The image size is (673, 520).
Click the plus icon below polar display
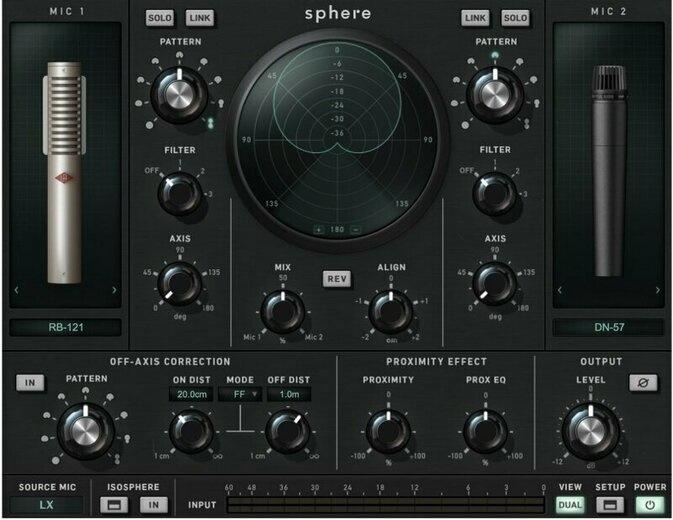click(319, 229)
